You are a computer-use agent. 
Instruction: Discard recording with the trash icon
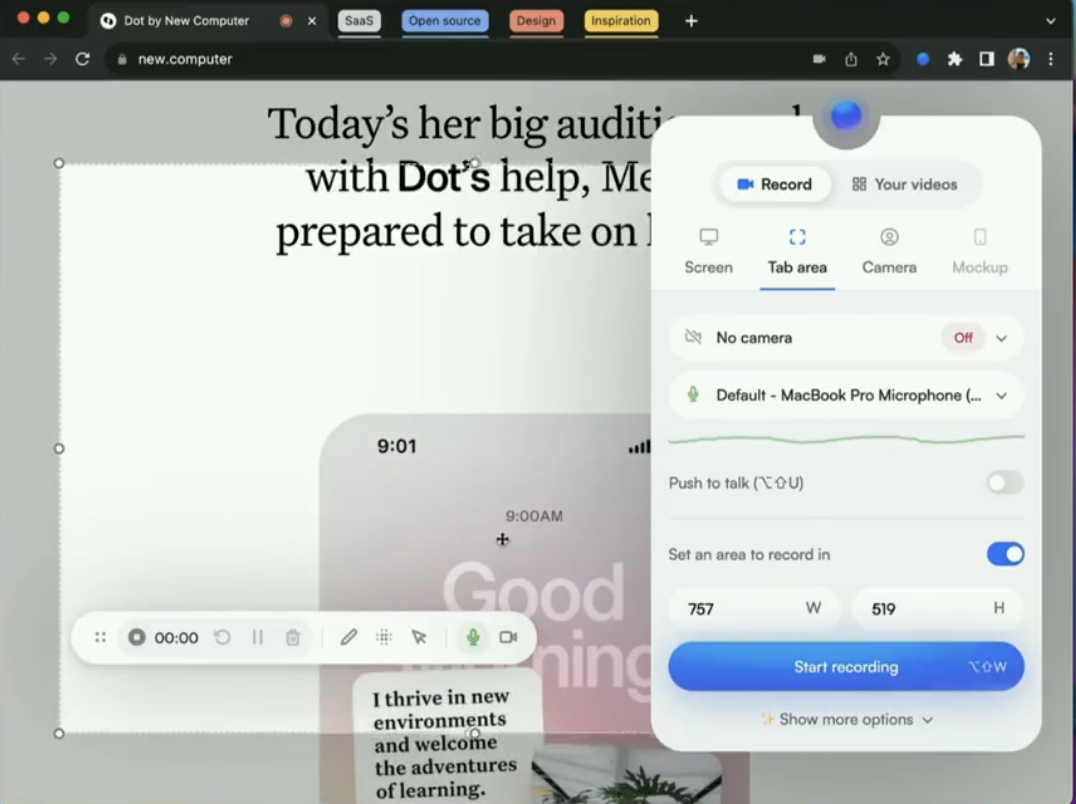(x=293, y=637)
